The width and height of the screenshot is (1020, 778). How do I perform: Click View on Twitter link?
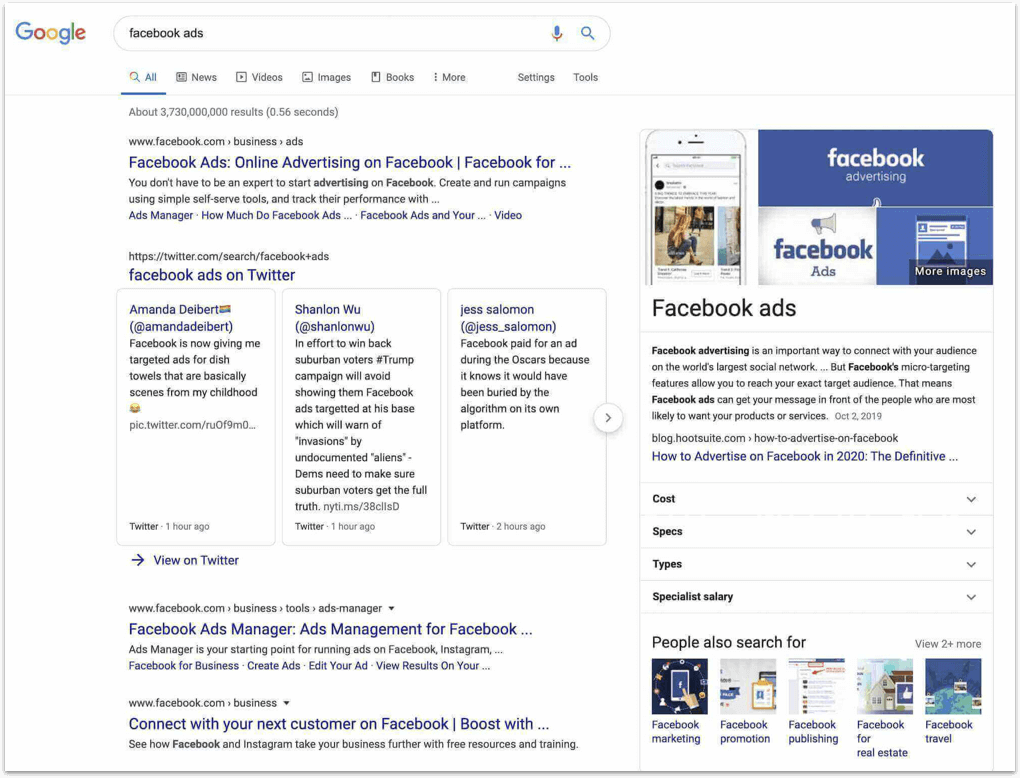click(196, 560)
